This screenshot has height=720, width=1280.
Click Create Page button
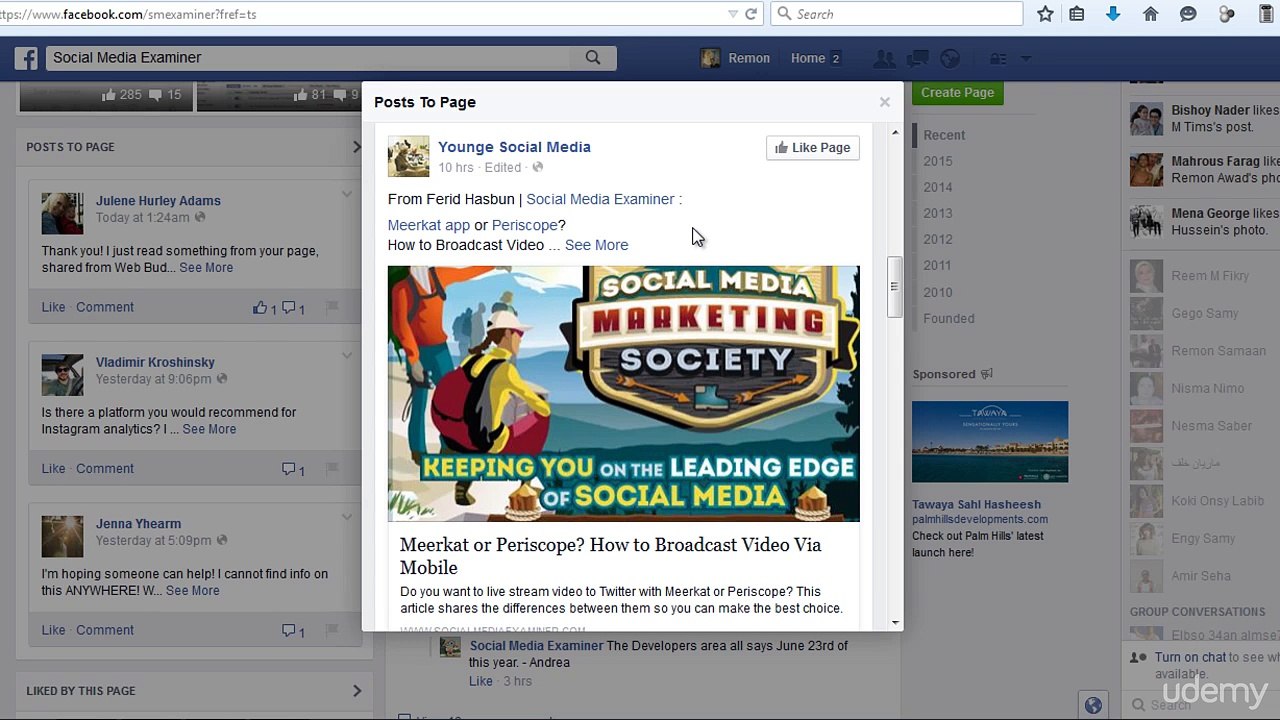(x=957, y=92)
